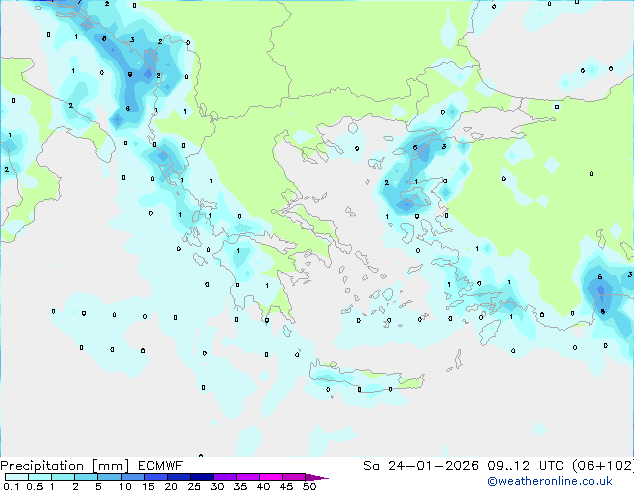
Task: Select the 0.5–1 mm legend color swatch
Action: point(40,477)
